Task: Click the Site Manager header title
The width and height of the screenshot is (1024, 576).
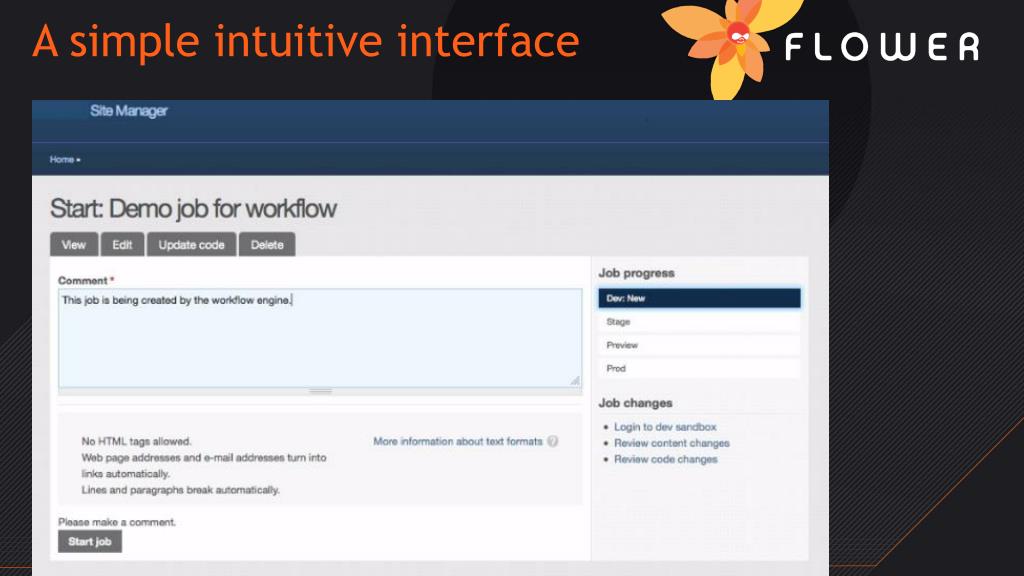Action: [x=129, y=111]
